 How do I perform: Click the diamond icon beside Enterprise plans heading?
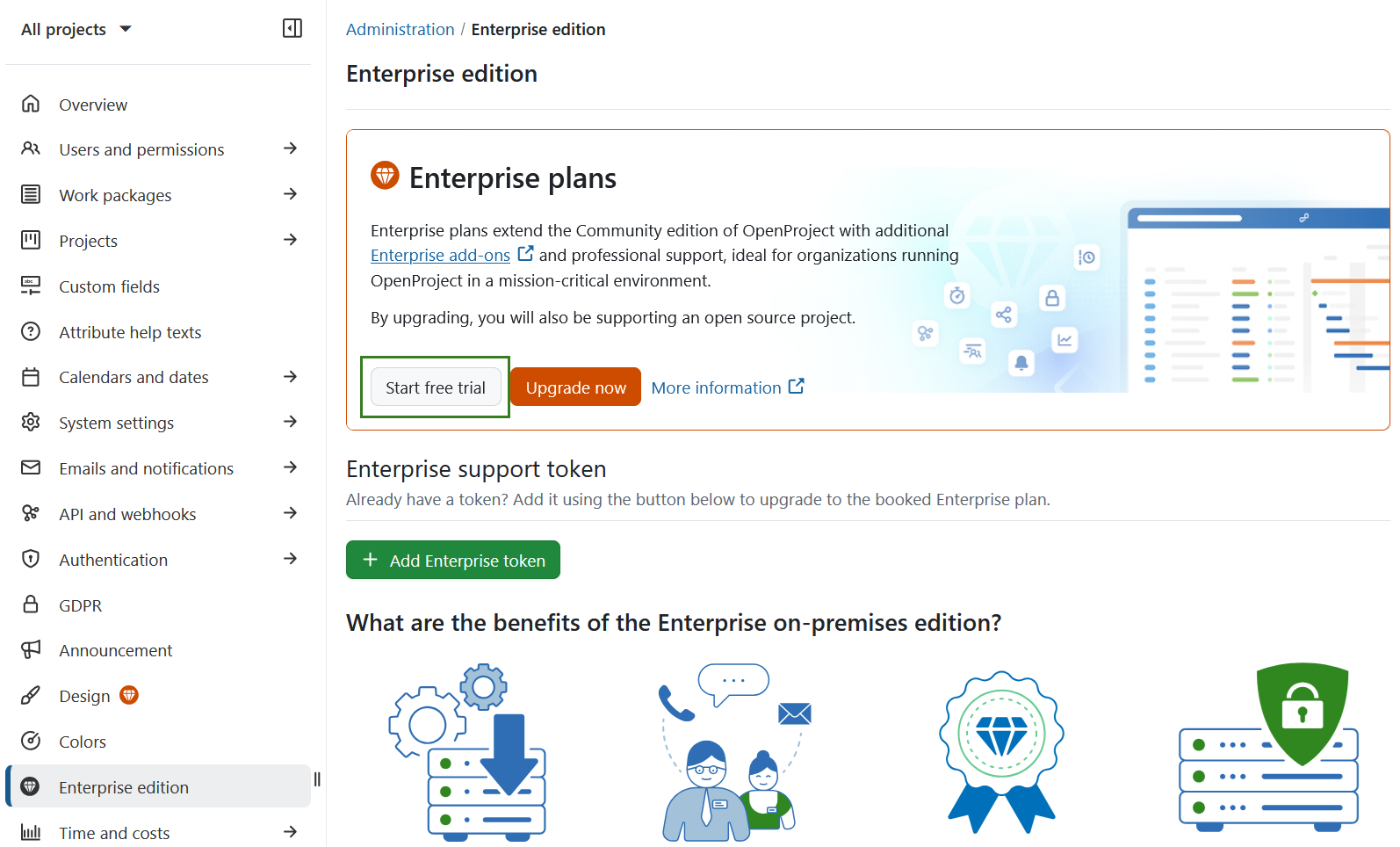point(384,175)
